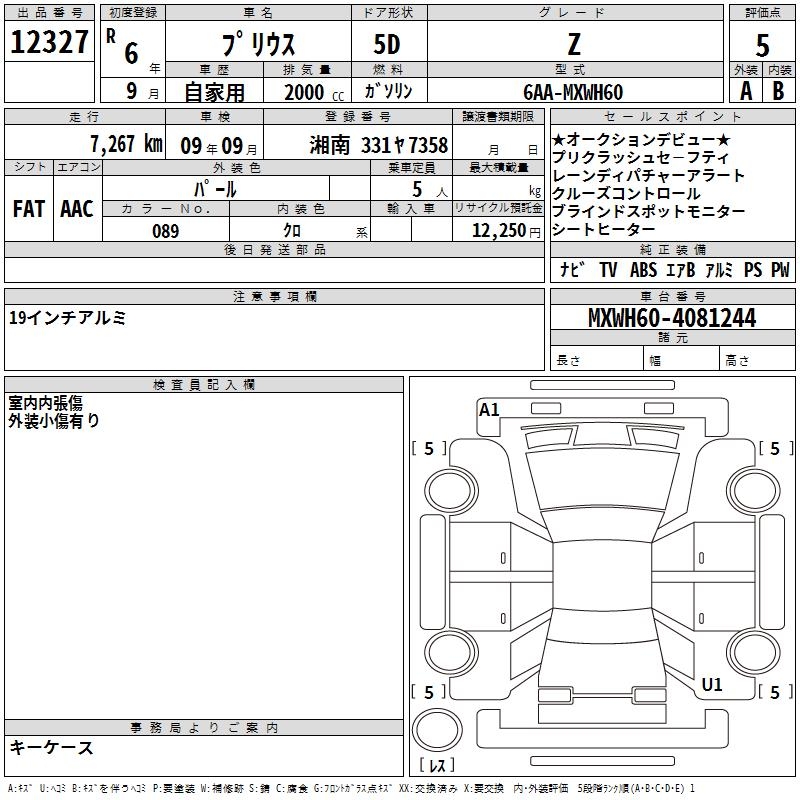Select ★オークションデビュー★ line

[x=641, y=139]
